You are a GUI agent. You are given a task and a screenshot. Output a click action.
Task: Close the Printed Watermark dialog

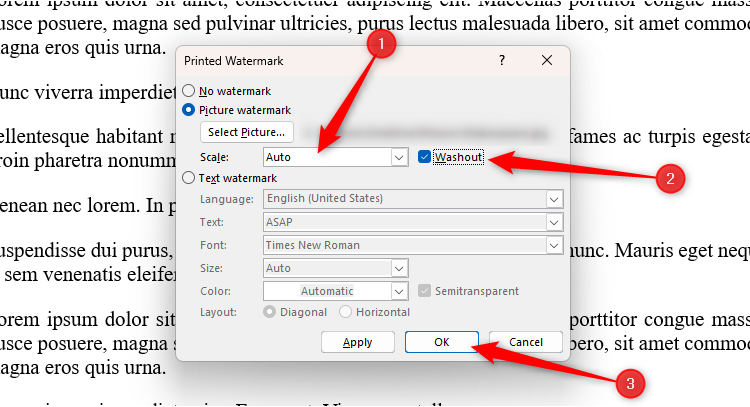pyautogui.click(x=547, y=60)
